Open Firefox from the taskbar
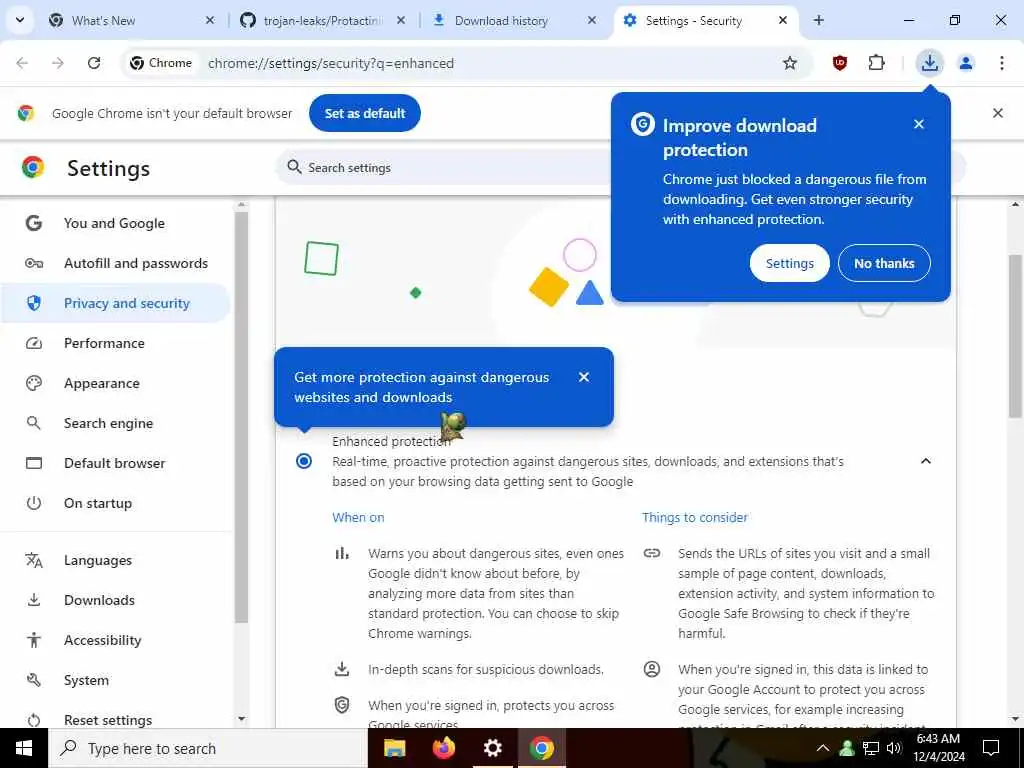This screenshot has height=768, width=1024. [x=444, y=748]
